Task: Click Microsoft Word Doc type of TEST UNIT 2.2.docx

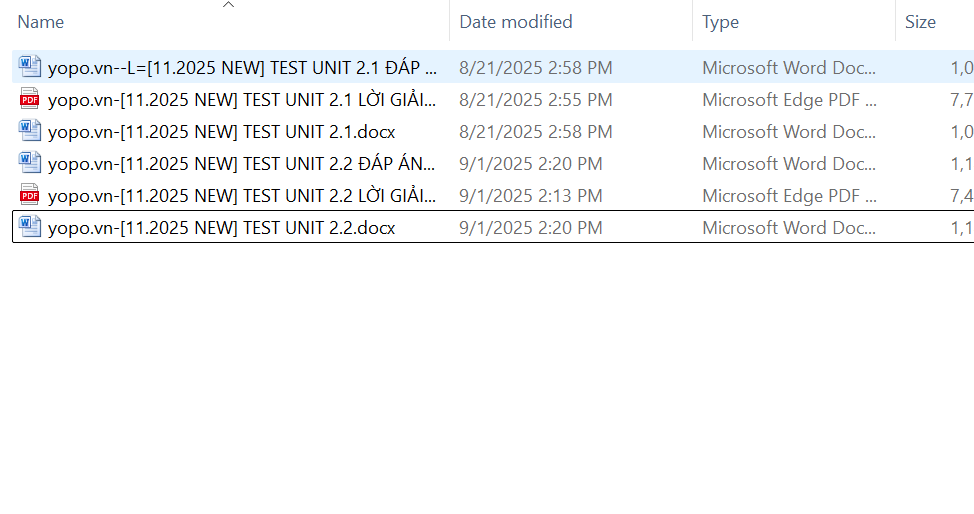Action: tap(790, 228)
